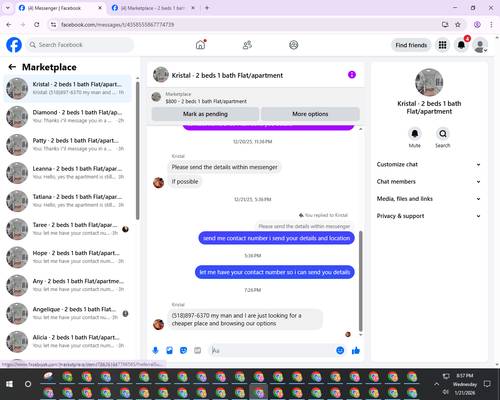Click Kristal's avatar beside phone number message
Screen dimensions: 500x400
pyautogui.click(x=158, y=324)
